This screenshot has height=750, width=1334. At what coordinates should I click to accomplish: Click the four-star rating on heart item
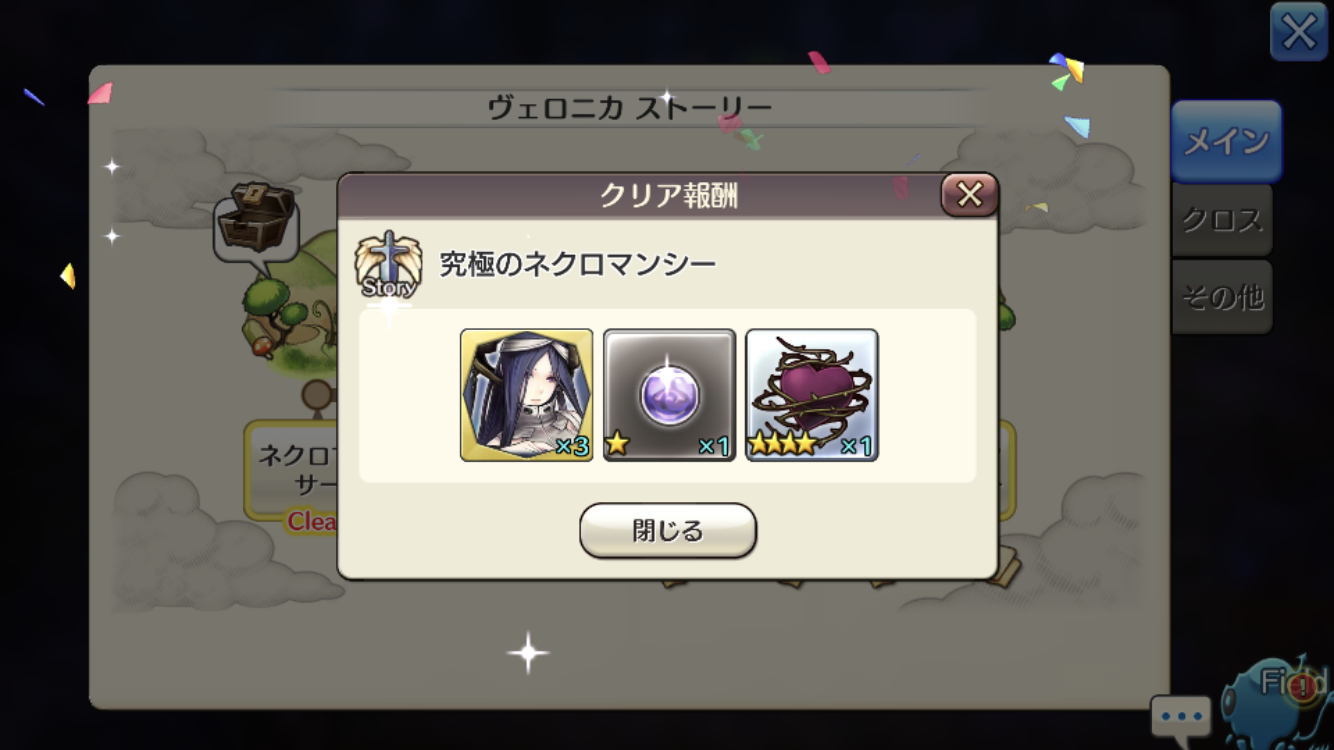click(x=782, y=444)
